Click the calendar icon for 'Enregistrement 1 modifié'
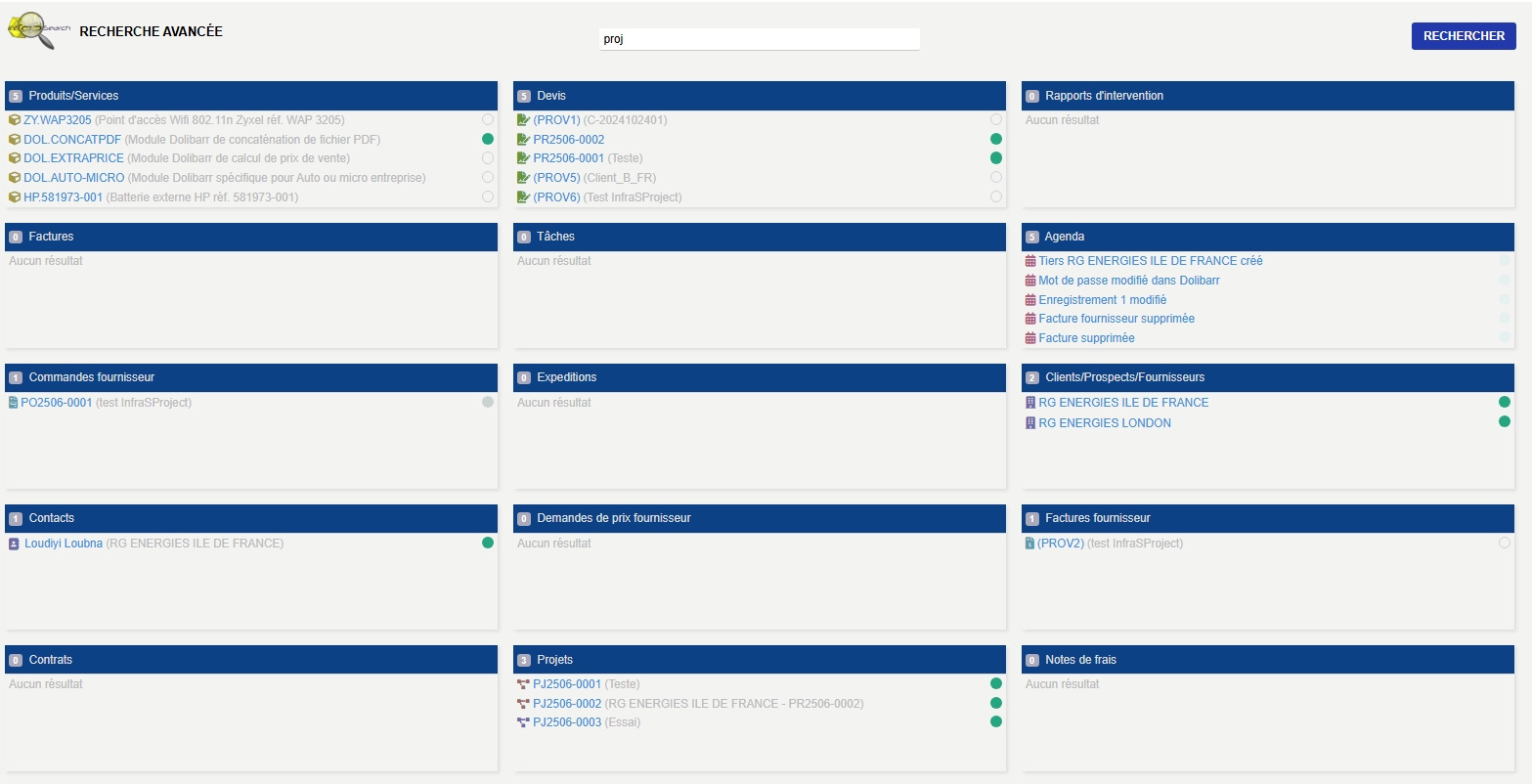The image size is (1532, 784). click(1030, 300)
